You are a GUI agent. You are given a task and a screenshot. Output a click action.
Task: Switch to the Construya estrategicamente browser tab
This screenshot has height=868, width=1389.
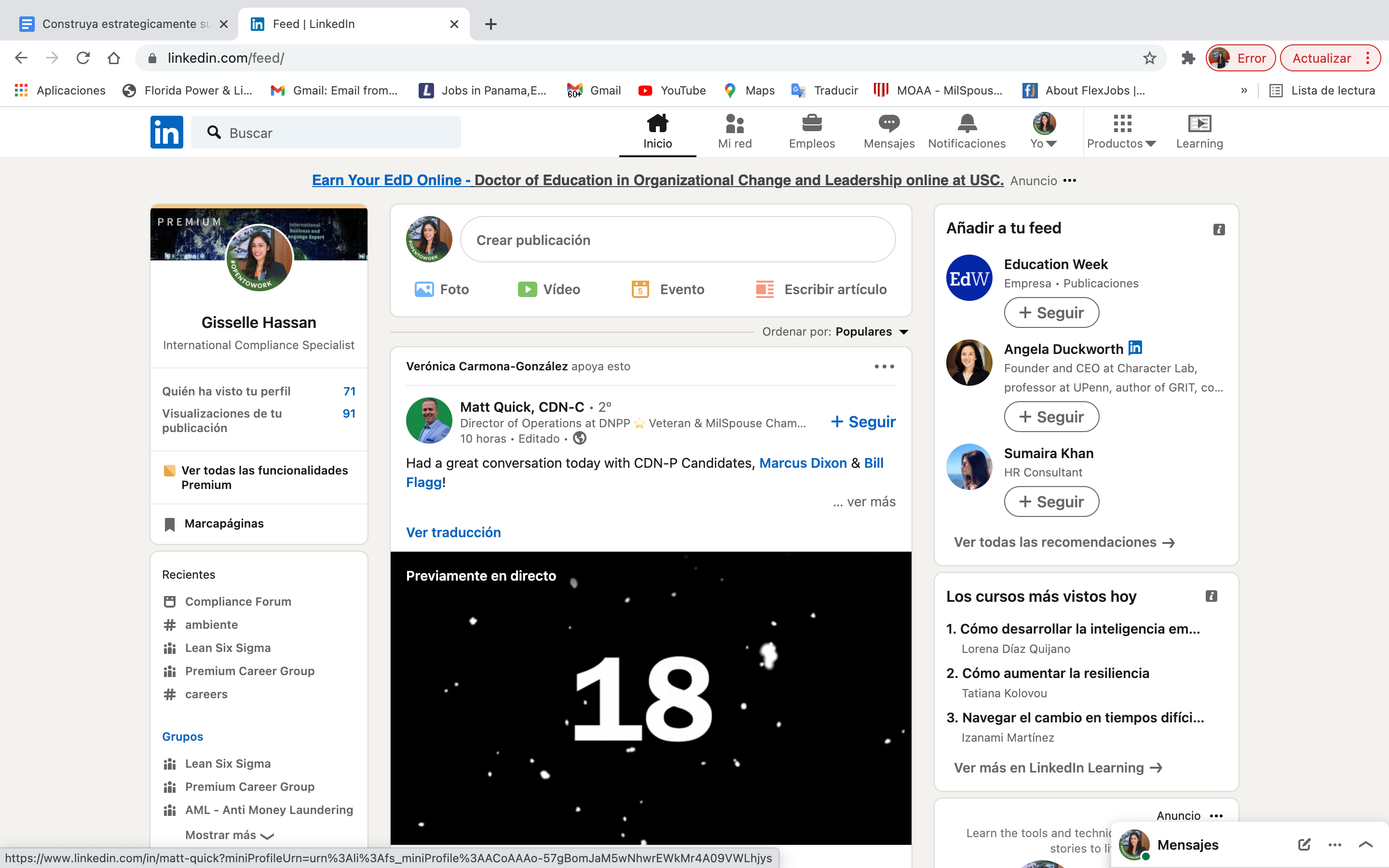[x=119, y=24]
